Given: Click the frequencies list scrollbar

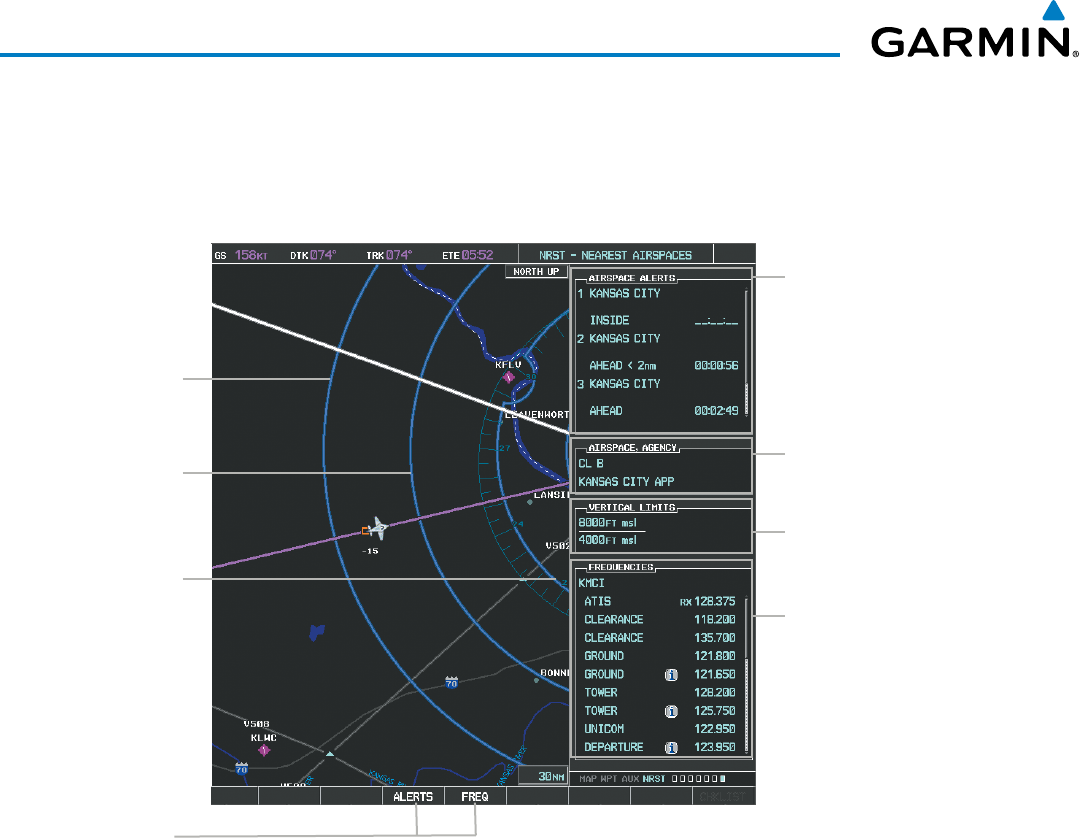Looking at the screenshot, I should coord(746,675).
